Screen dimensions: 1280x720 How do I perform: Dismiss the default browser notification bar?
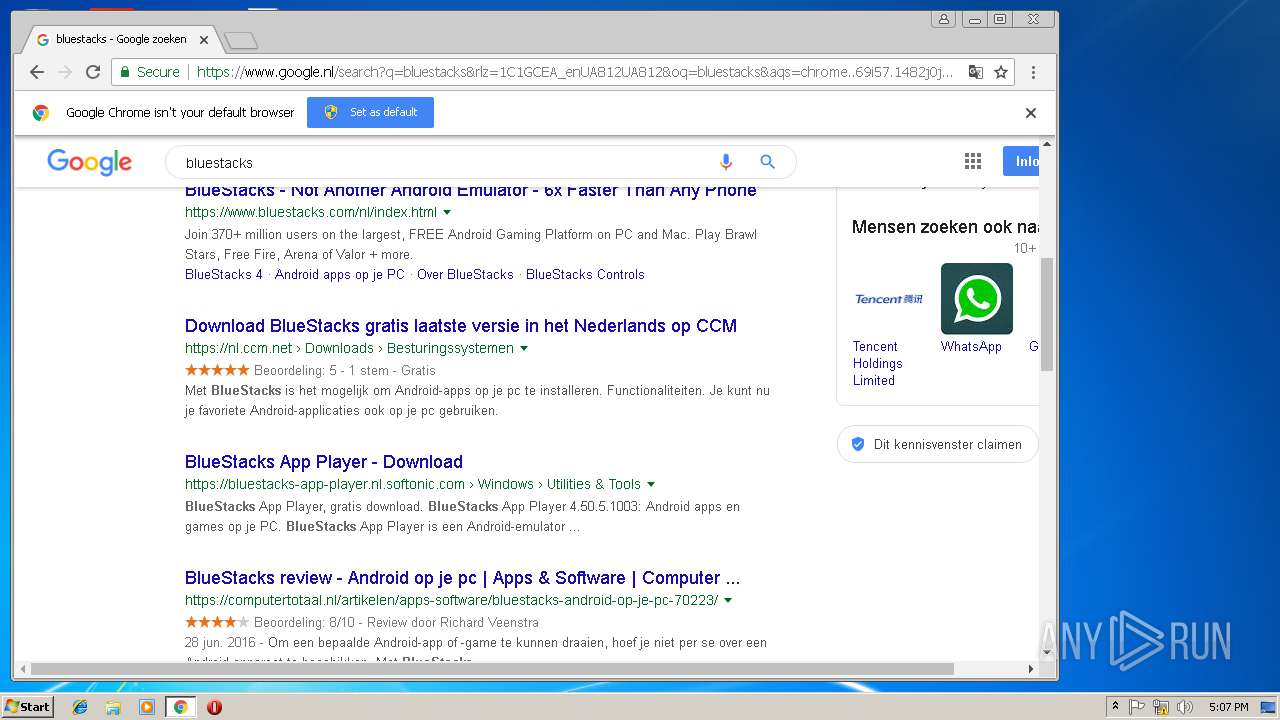click(1031, 113)
